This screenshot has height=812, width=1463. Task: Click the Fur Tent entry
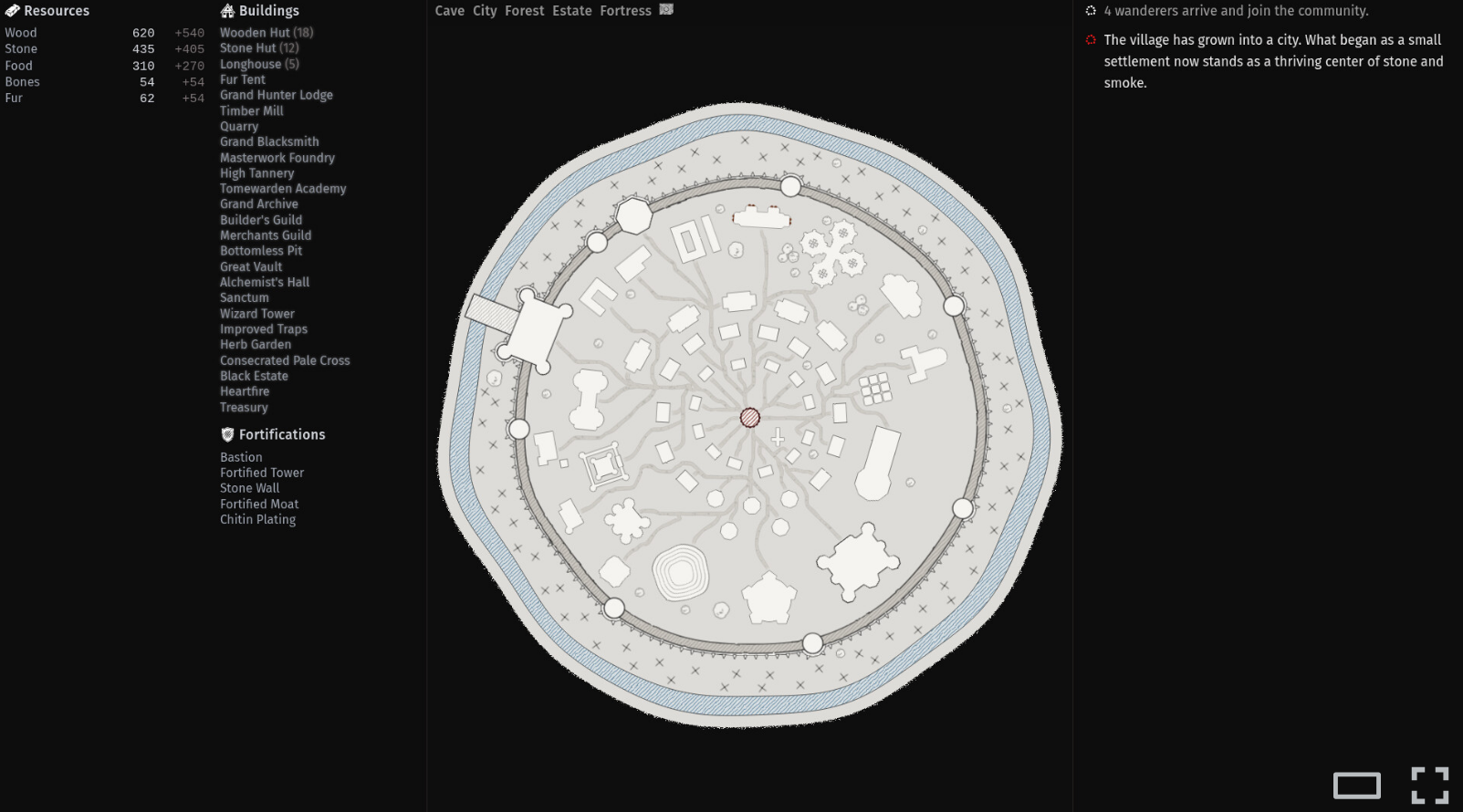(243, 79)
